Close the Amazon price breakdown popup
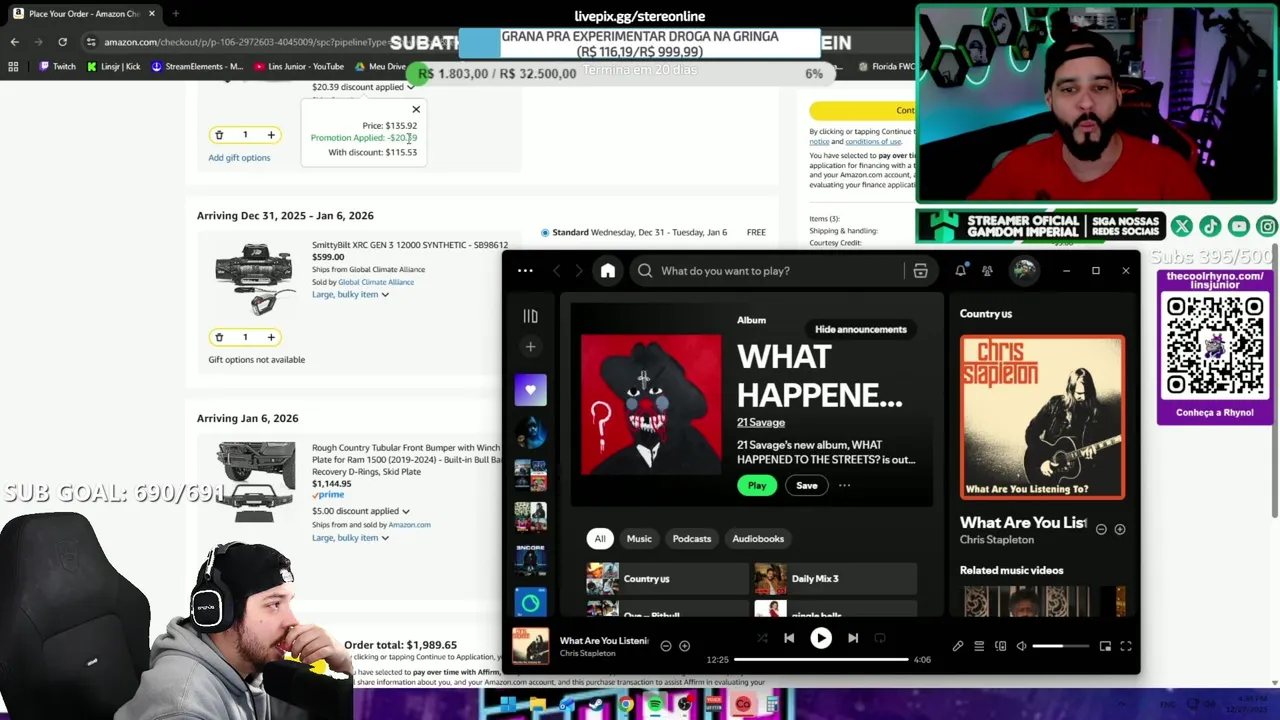This screenshot has height=720, width=1280. (416, 109)
